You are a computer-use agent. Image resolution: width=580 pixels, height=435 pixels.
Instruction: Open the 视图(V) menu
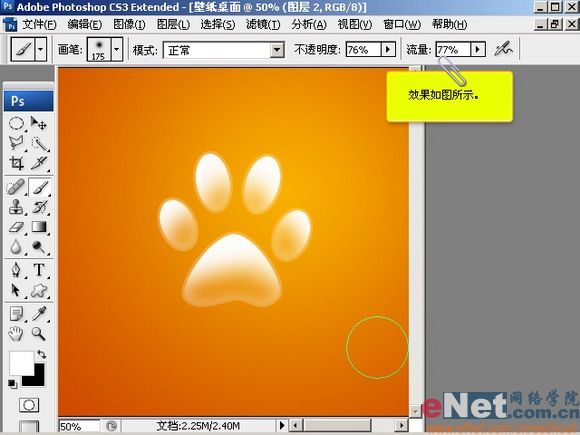pos(355,25)
